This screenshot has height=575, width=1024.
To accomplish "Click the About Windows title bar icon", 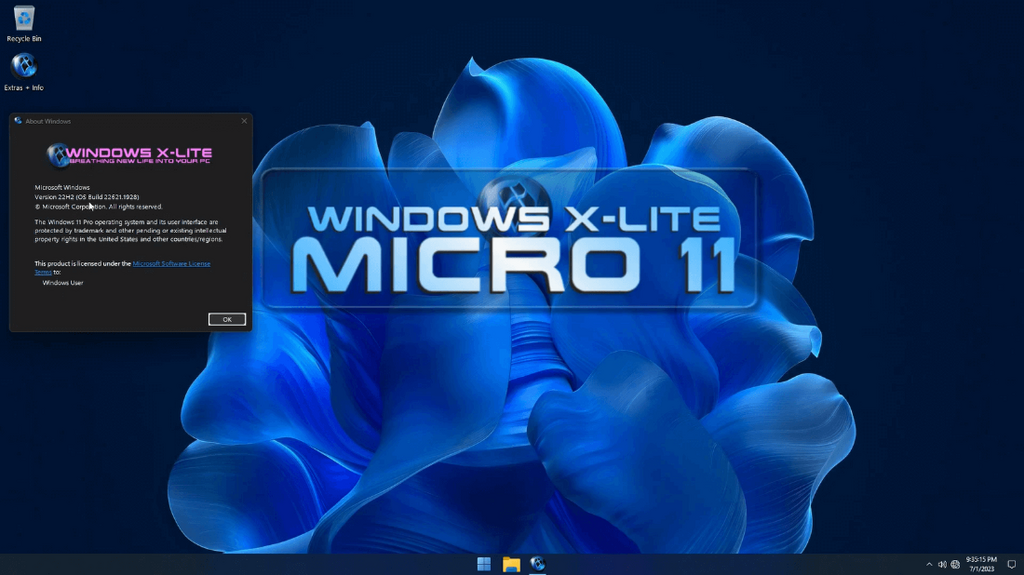I will [x=18, y=121].
